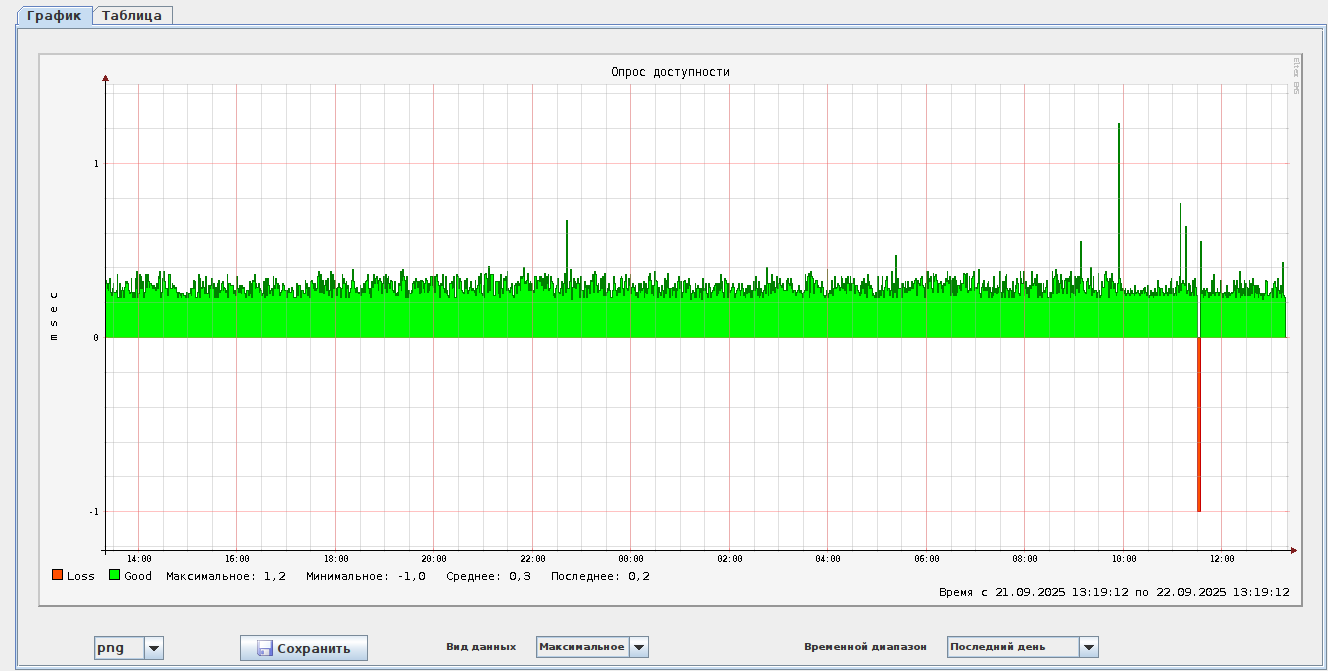
Task: Expand the Вид данных combo box arrow
Action: tap(639, 647)
